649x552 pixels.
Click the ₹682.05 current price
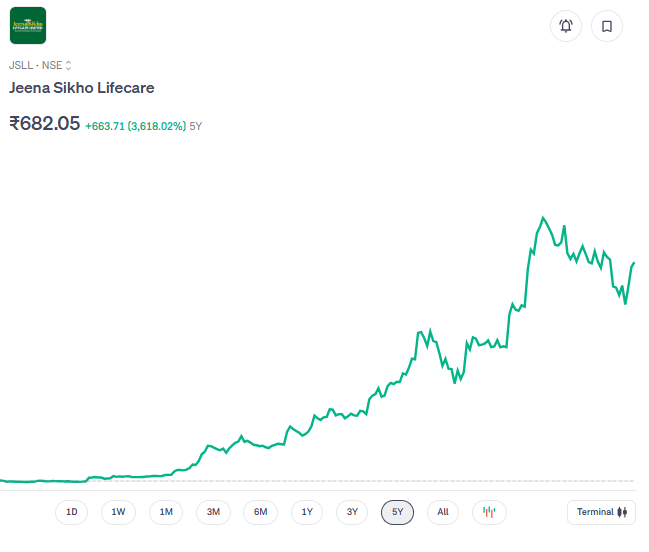(x=45, y=124)
